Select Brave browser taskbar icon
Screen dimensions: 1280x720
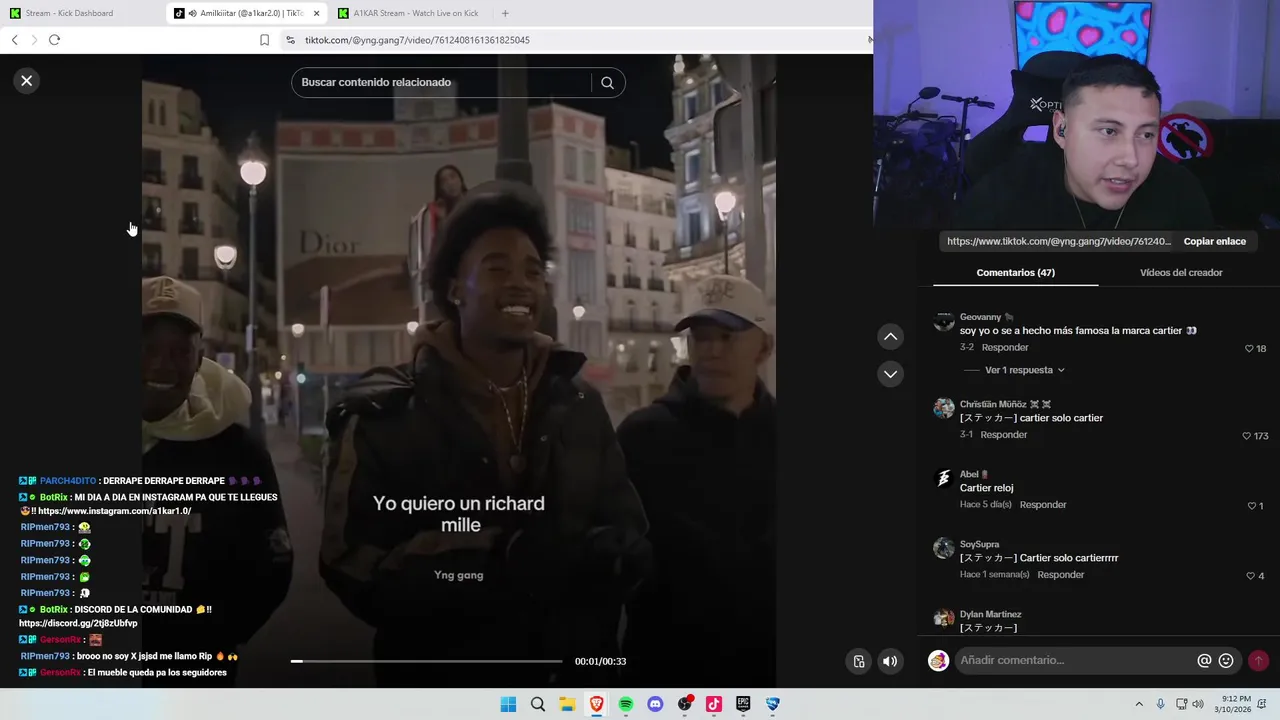[x=597, y=704]
